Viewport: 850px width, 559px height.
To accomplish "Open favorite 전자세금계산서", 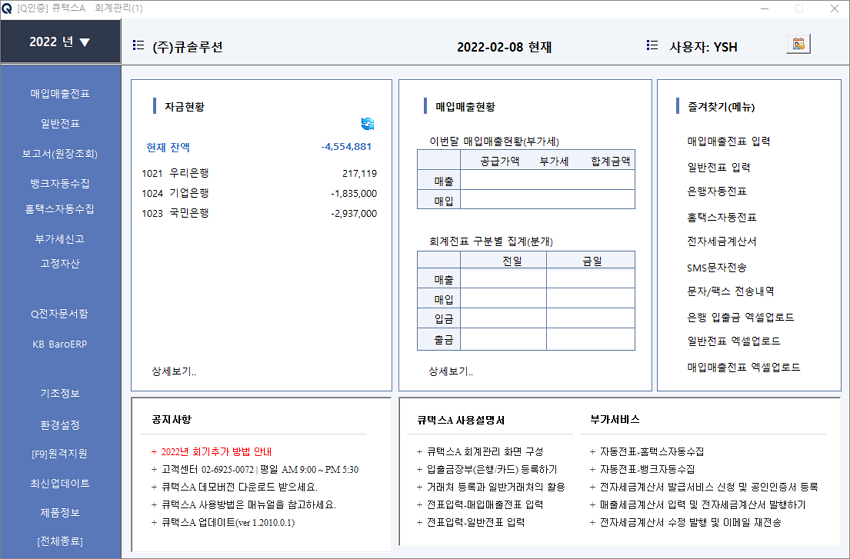I will point(722,242).
